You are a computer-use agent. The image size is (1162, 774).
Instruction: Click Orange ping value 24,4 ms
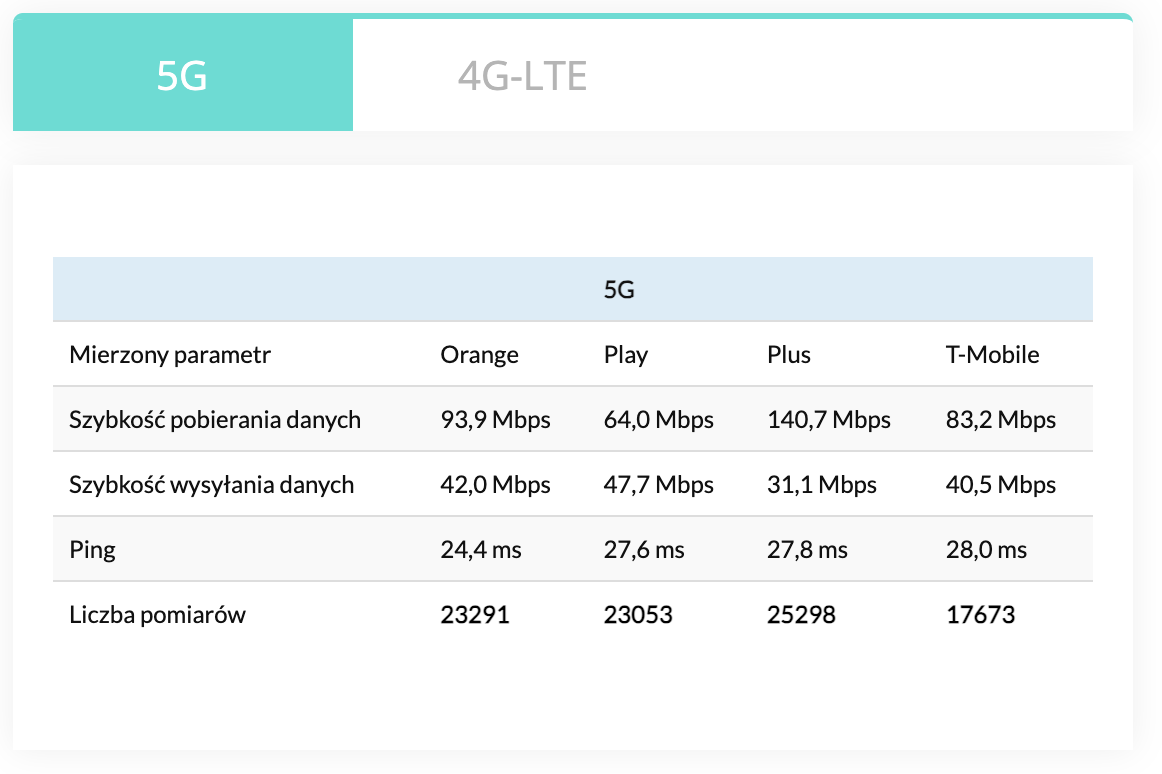pos(480,550)
